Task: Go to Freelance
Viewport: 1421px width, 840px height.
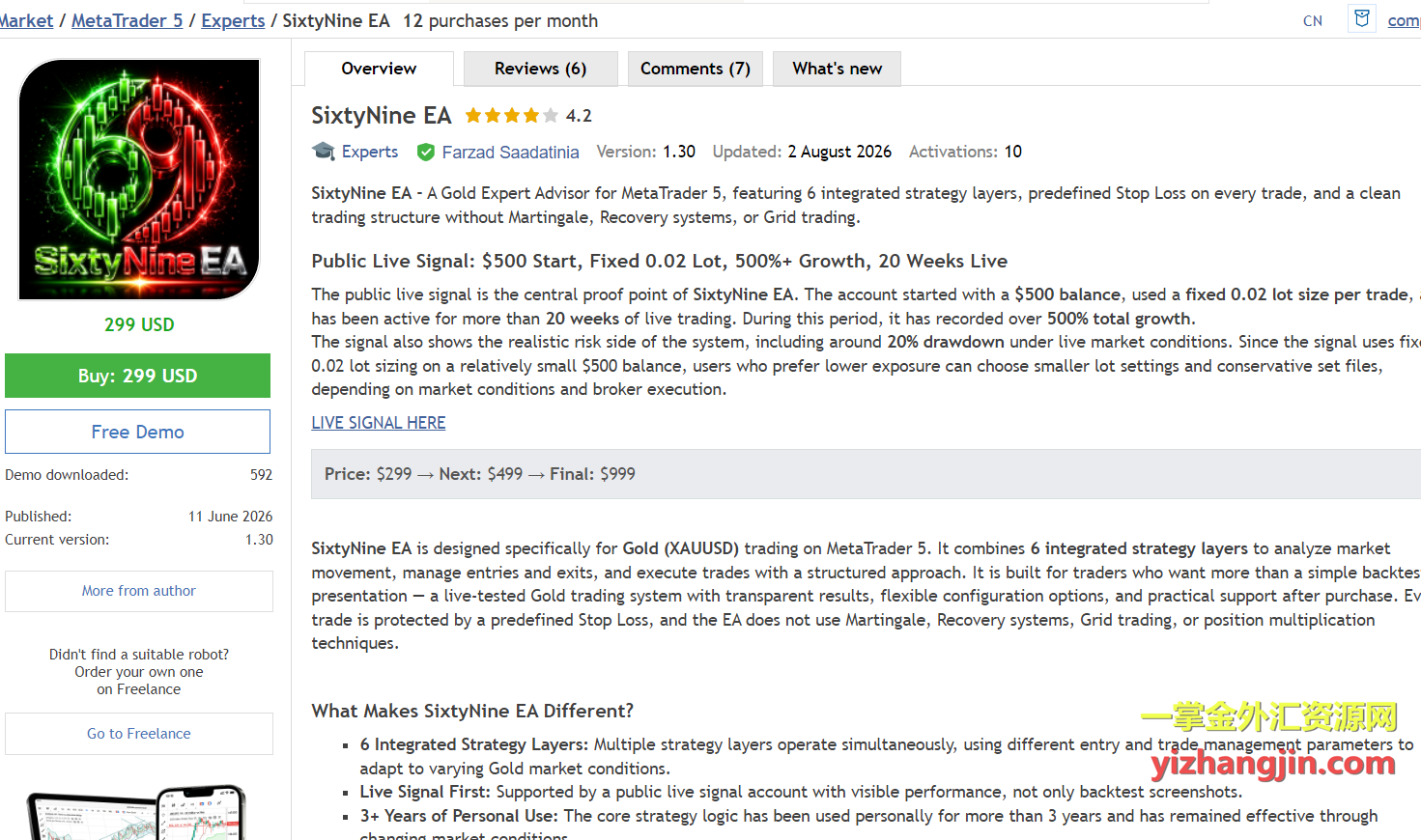Action: tap(138, 734)
